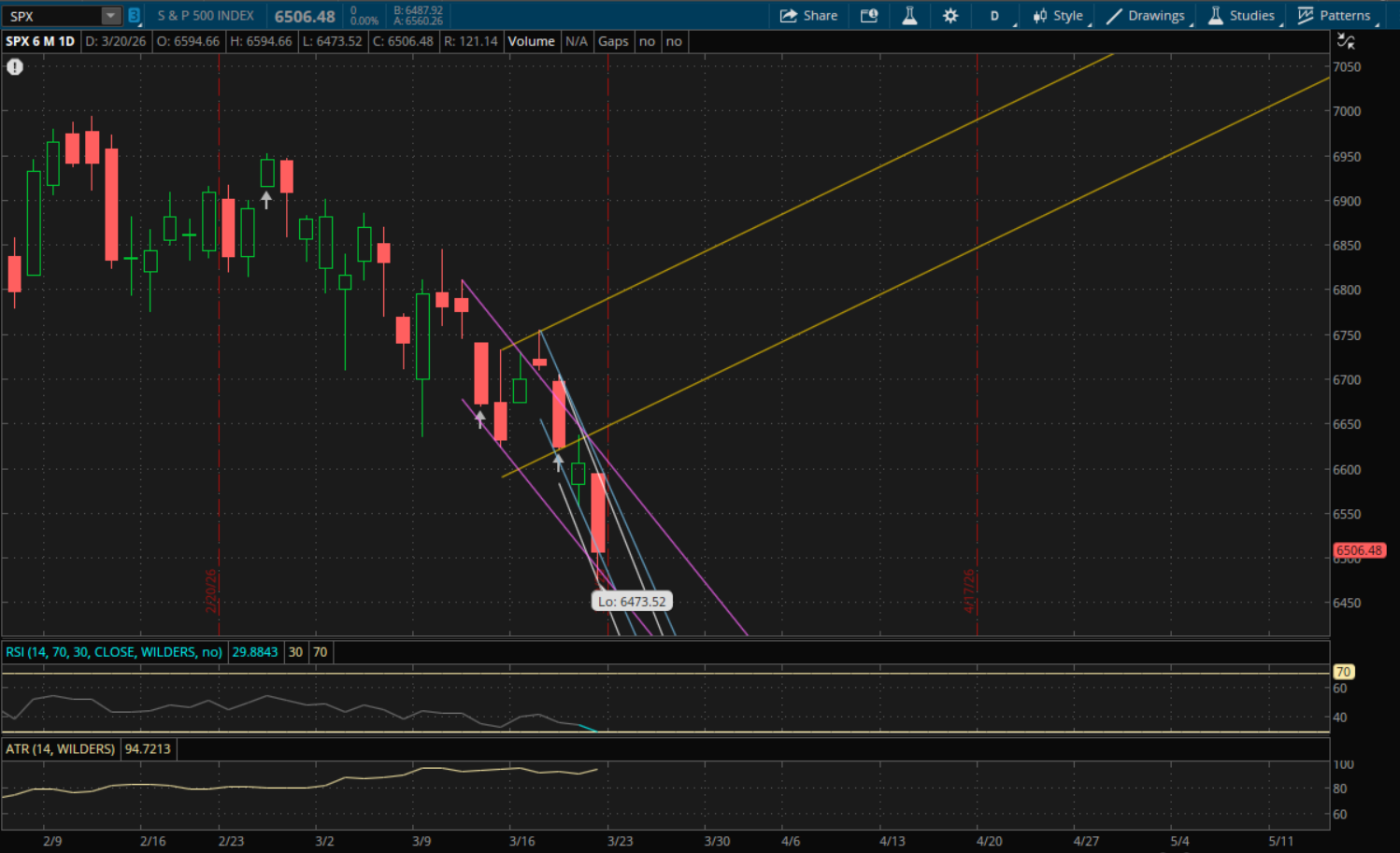Image resolution: width=1400 pixels, height=853 pixels.
Task: Open the D timeframe aggregation dropdown
Action: 994,16
